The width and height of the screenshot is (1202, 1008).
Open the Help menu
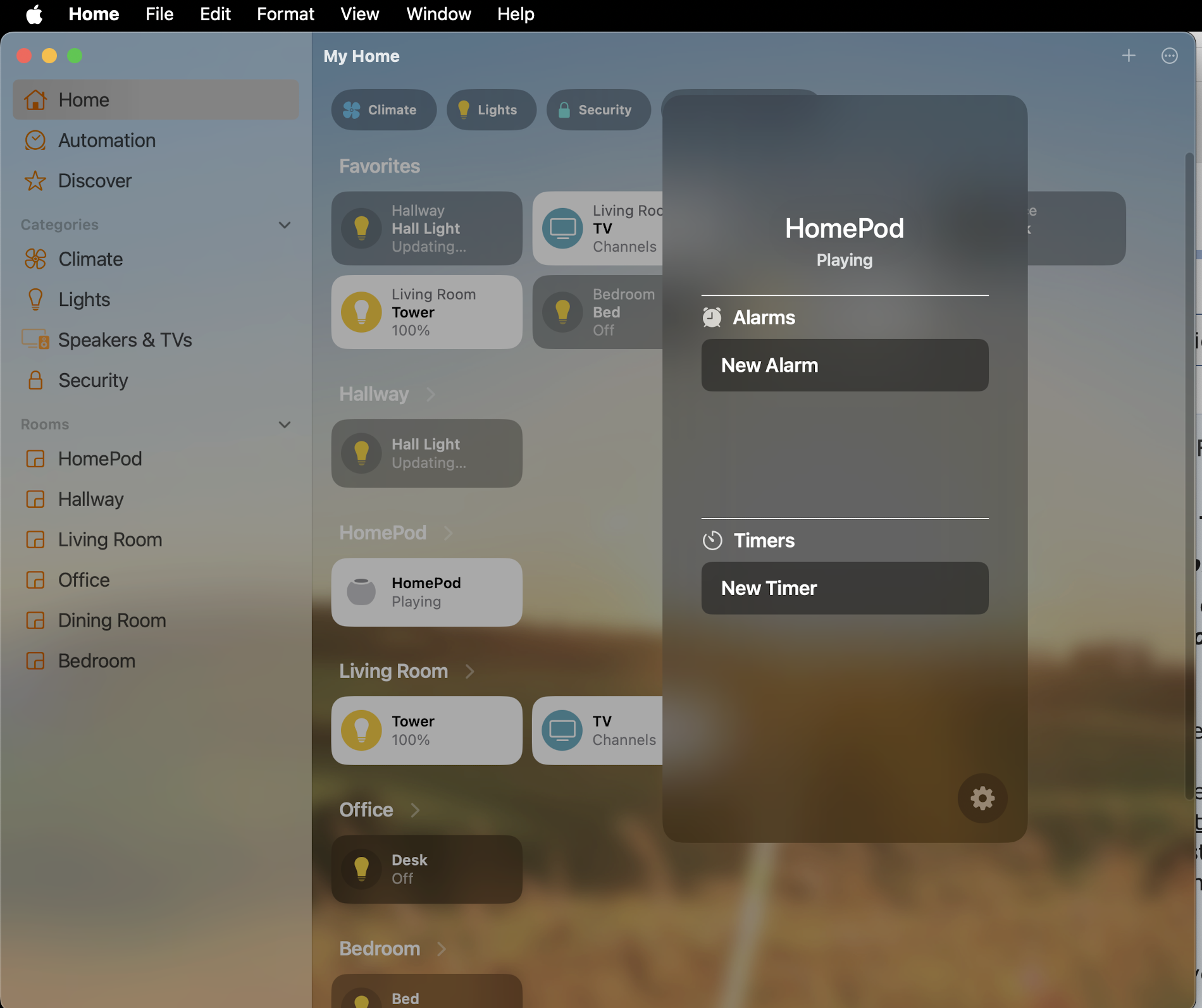pos(516,14)
